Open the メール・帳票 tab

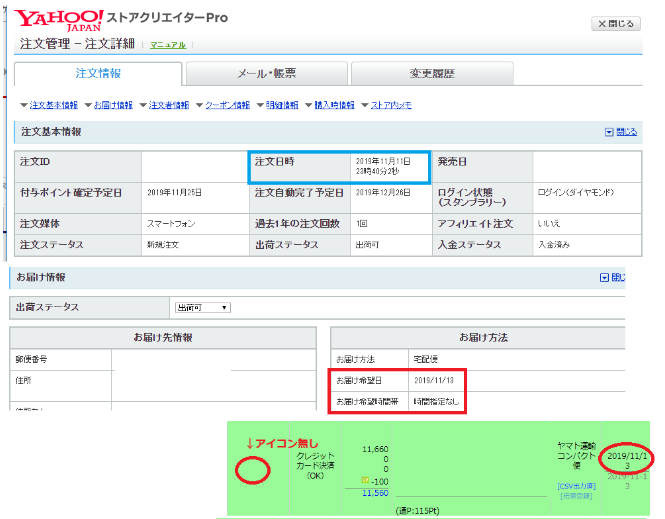tap(265, 73)
